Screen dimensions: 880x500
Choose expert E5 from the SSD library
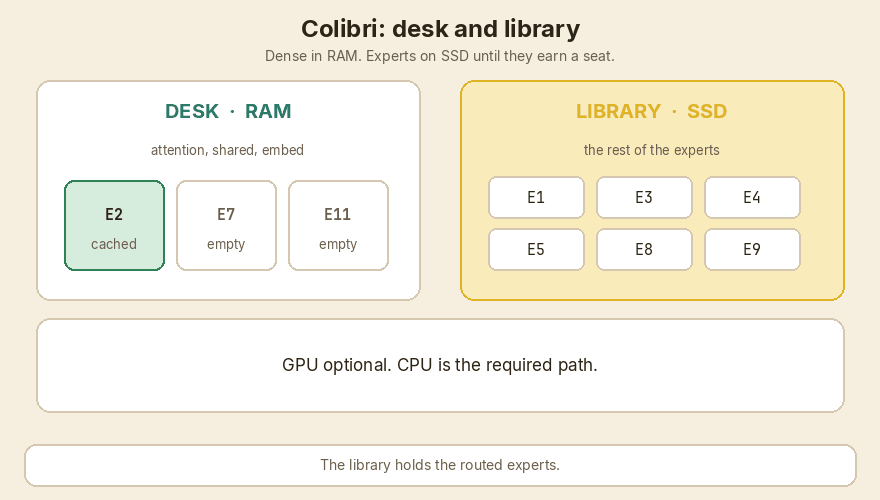tap(536, 250)
